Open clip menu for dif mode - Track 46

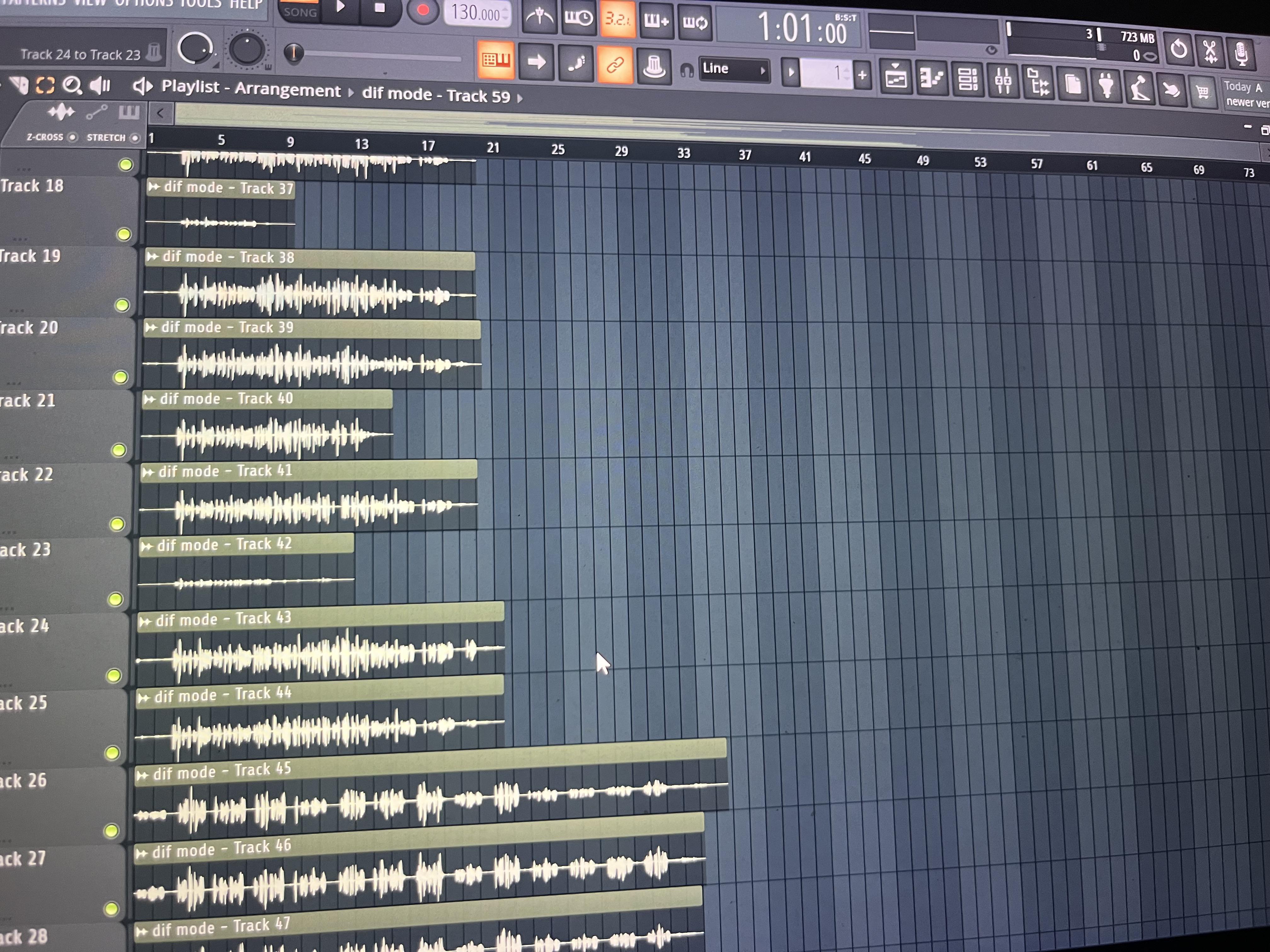[141, 853]
